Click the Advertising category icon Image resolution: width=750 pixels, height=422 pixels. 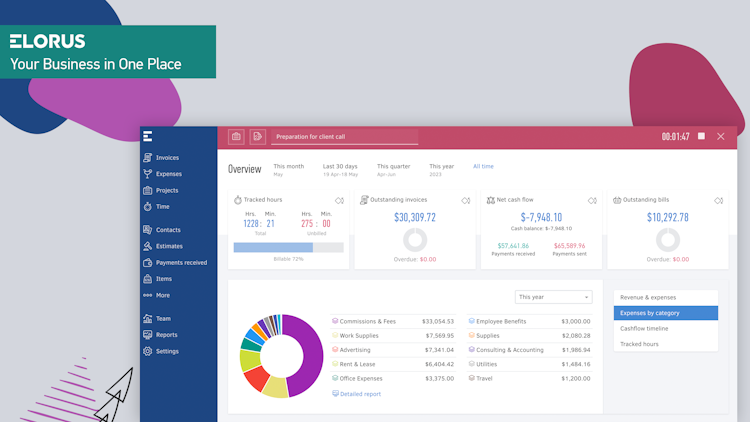pos(335,350)
